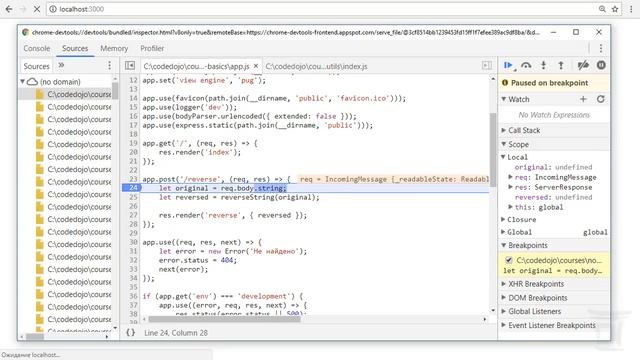This screenshot has height=360, width=640.
Task: Step over next function call
Action: click(x=526, y=65)
